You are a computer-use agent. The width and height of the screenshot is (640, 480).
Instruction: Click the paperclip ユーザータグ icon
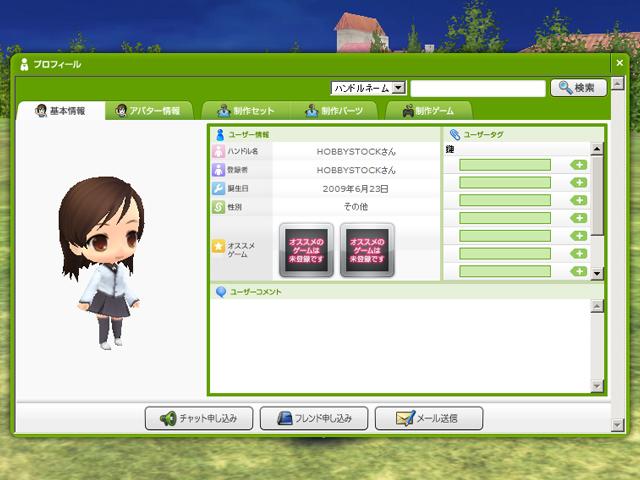point(454,134)
